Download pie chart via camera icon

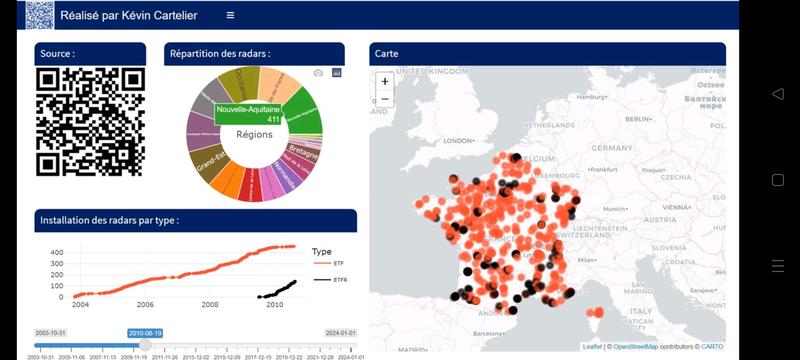[x=318, y=73]
